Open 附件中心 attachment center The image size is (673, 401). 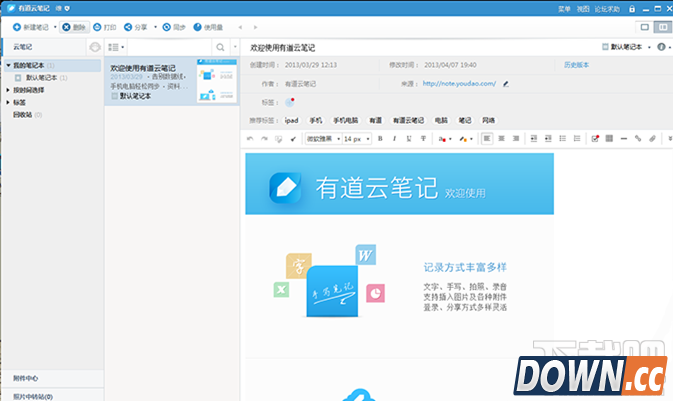point(25,378)
